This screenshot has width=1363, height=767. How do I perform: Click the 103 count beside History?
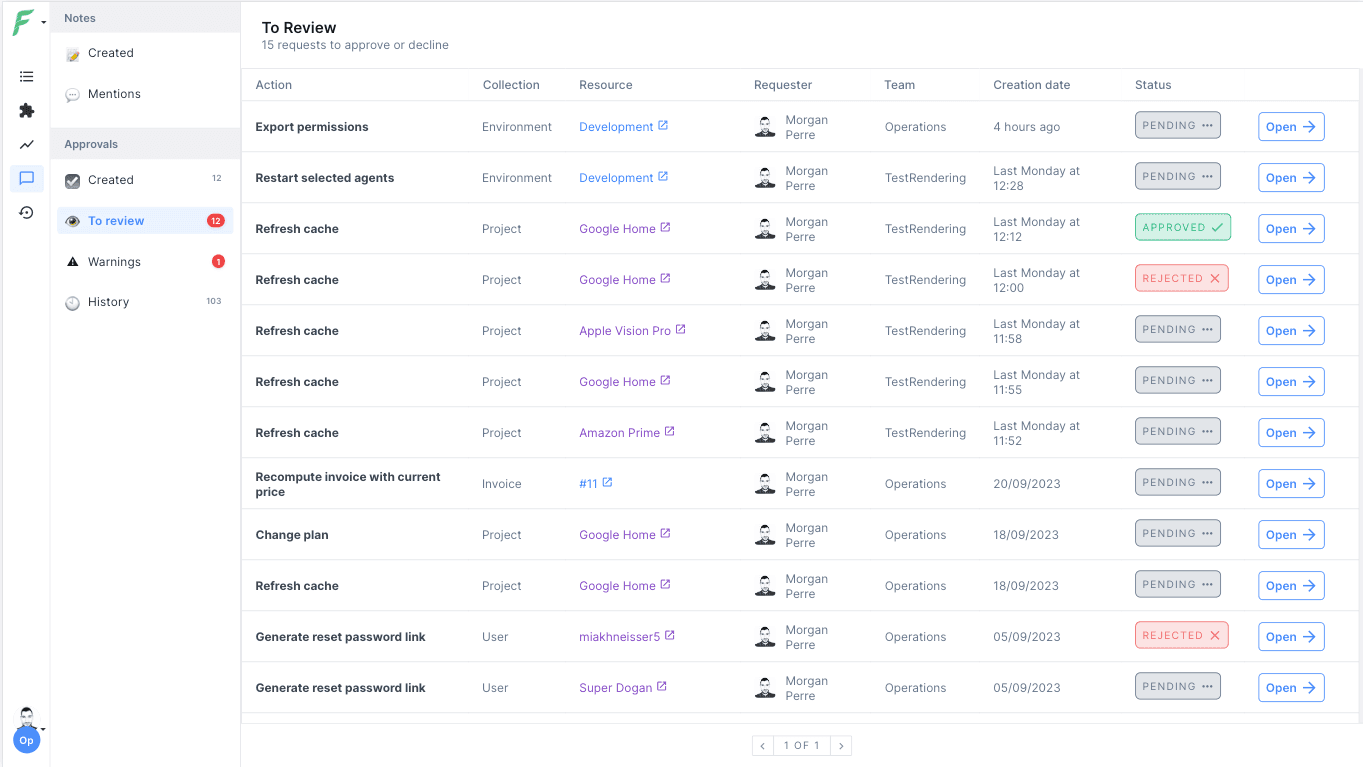point(214,302)
